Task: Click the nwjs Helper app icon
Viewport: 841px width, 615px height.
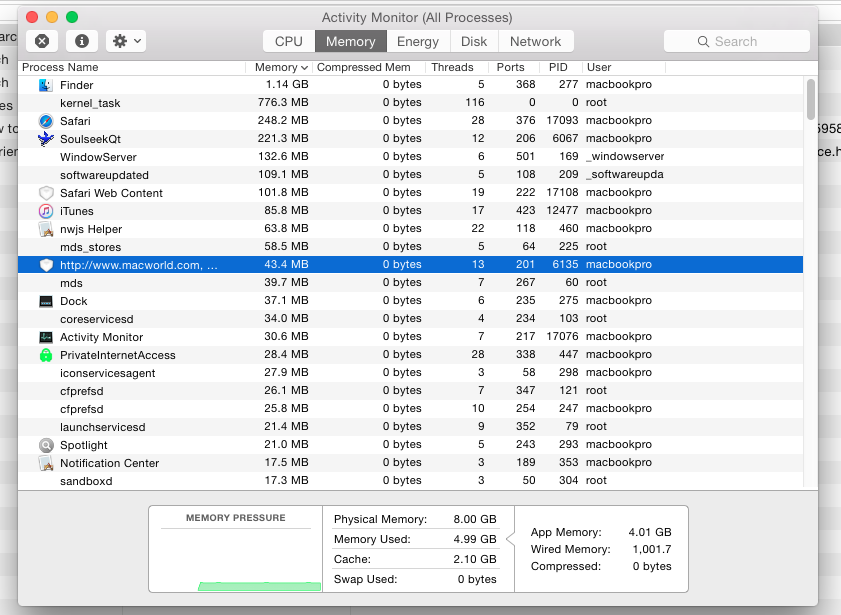Action: tap(46, 229)
